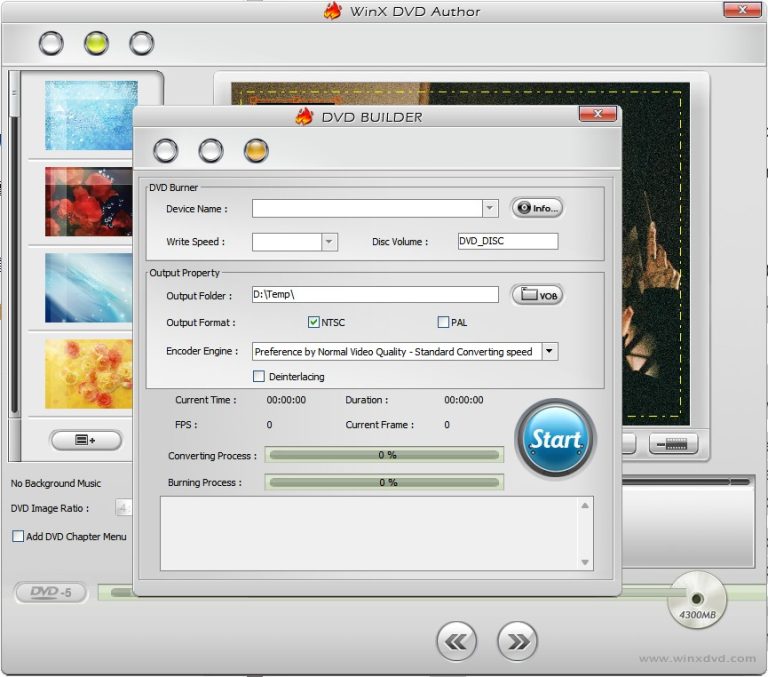The height and width of the screenshot is (677, 768).
Task: Click the log output text area
Action: [x=377, y=533]
